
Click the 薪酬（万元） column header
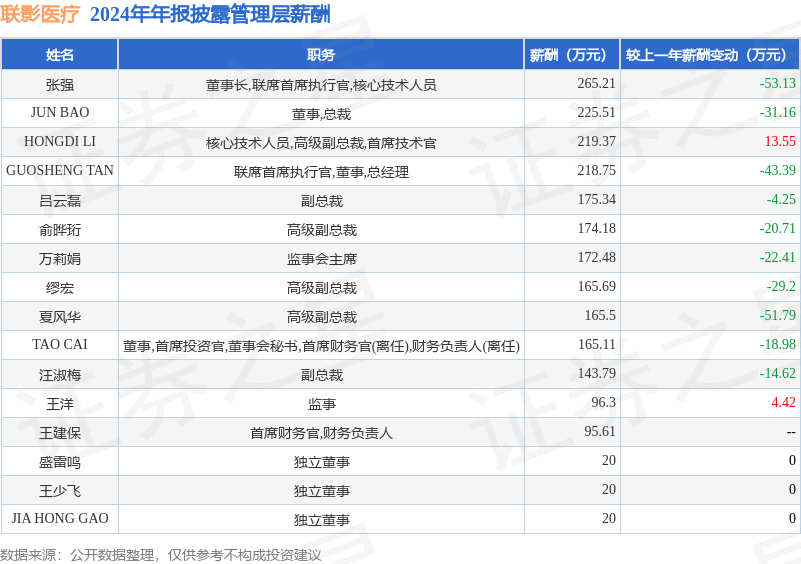click(x=572, y=54)
